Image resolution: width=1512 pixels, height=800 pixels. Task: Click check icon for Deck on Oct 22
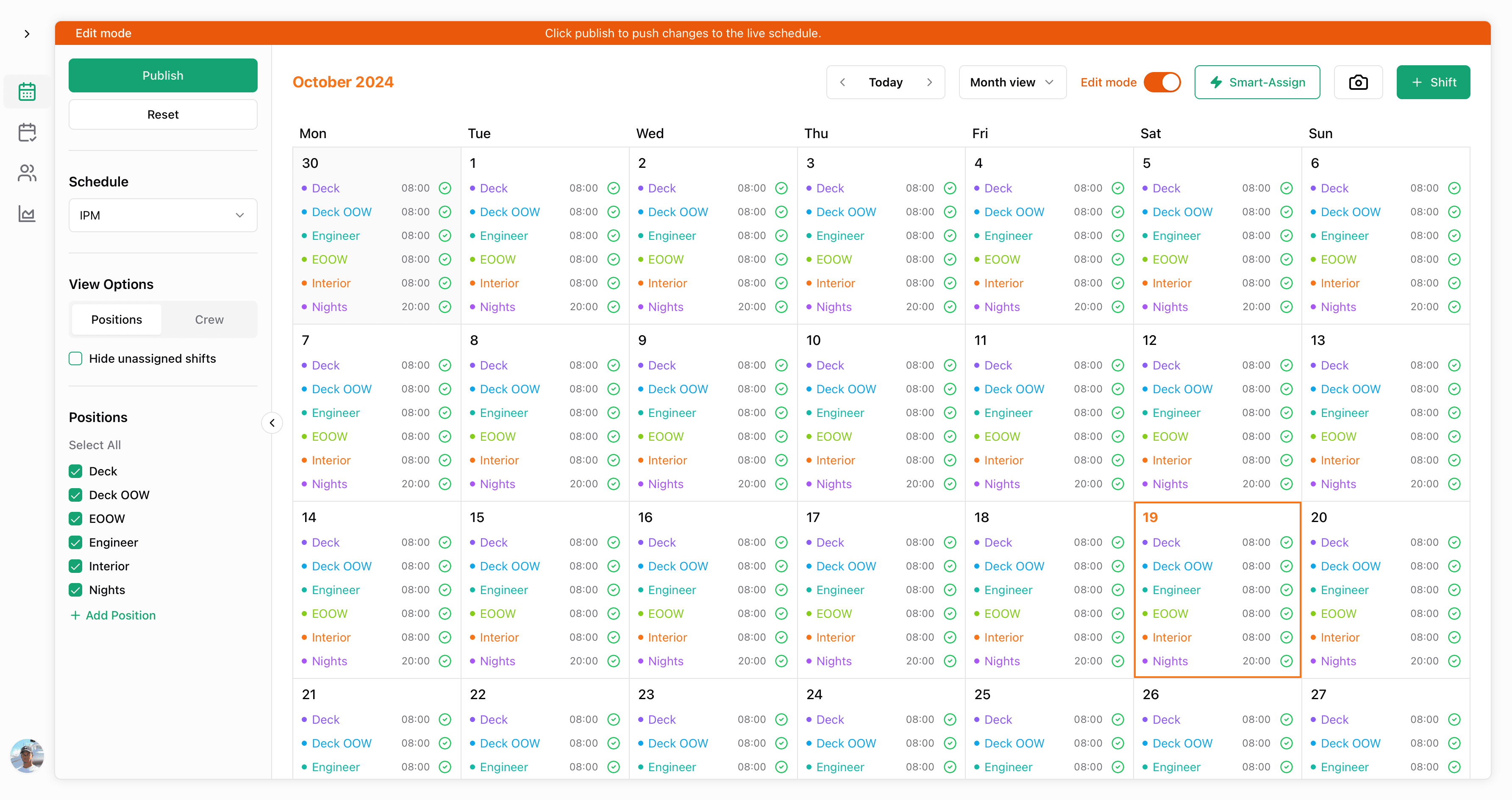pyautogui.click(x=613, y=719)
